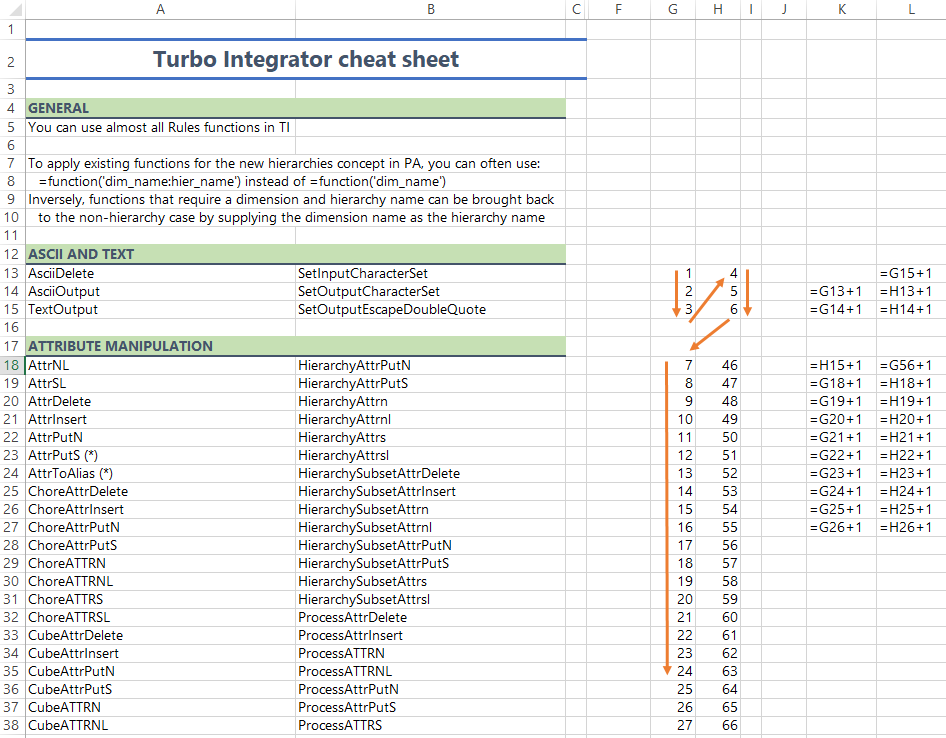Select the ProcessAttrInsert cell
The height and width of the screenshot is (738, 946).
pos(431,635)
